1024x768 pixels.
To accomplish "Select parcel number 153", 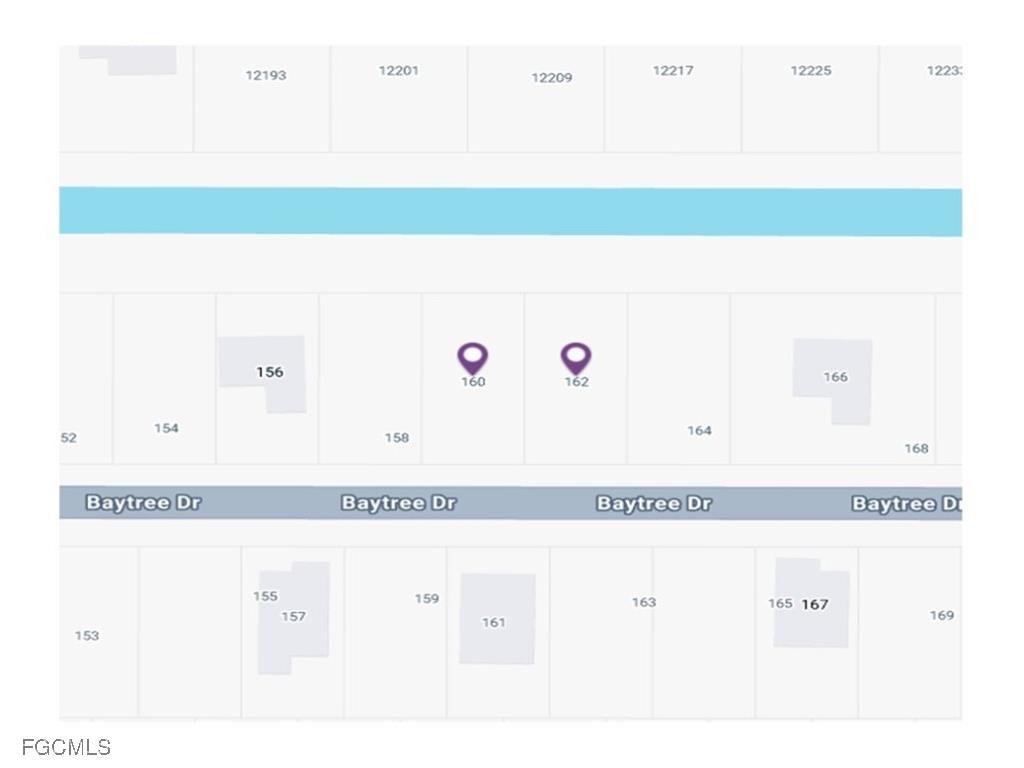I will 87,635.
